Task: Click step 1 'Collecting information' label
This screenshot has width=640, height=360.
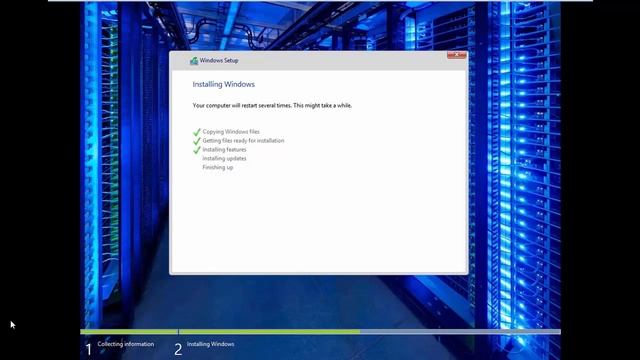Action: [x=126, y=344]
